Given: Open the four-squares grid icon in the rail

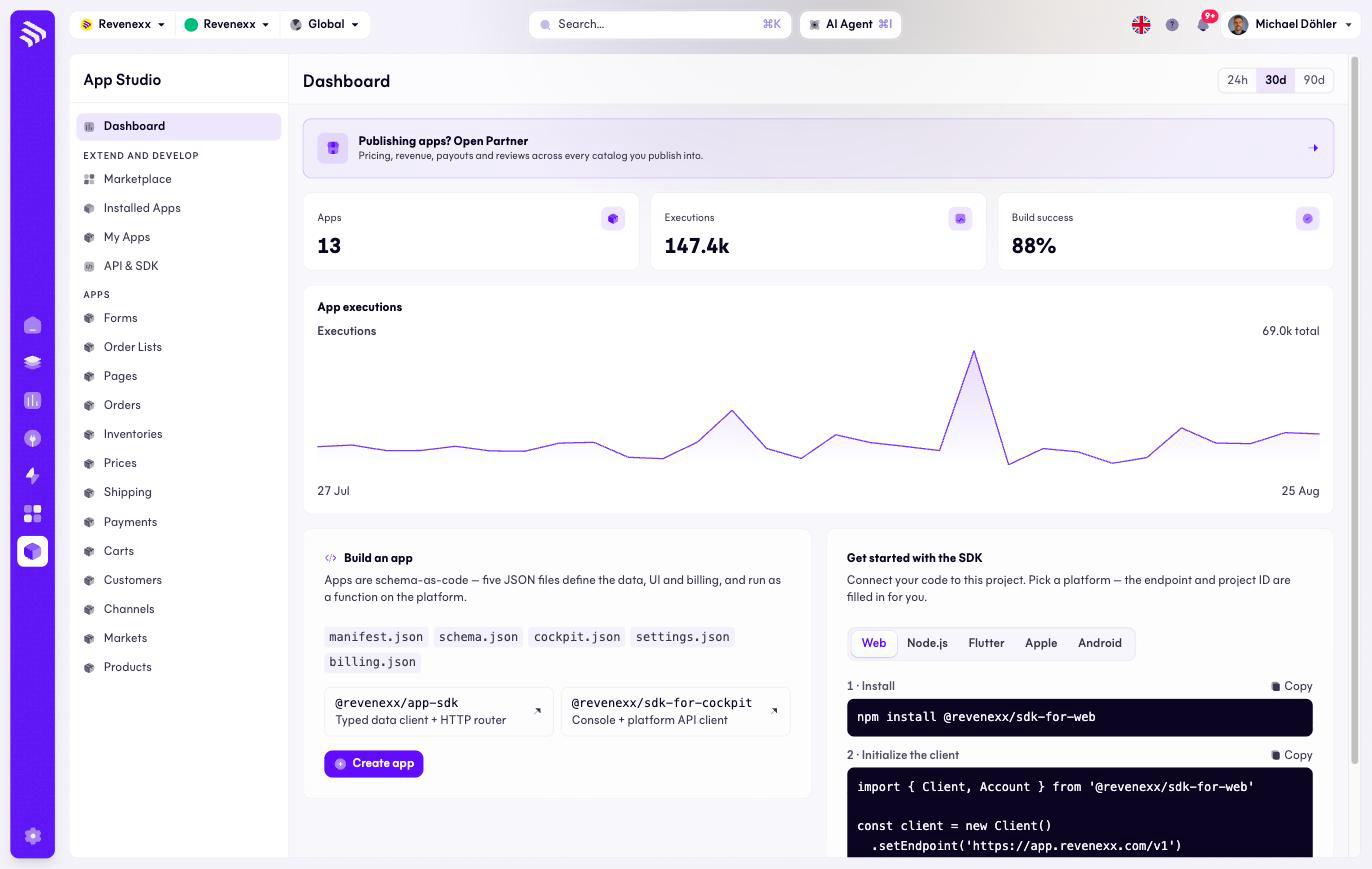Looking at the screenshot, I should [32, 514].
